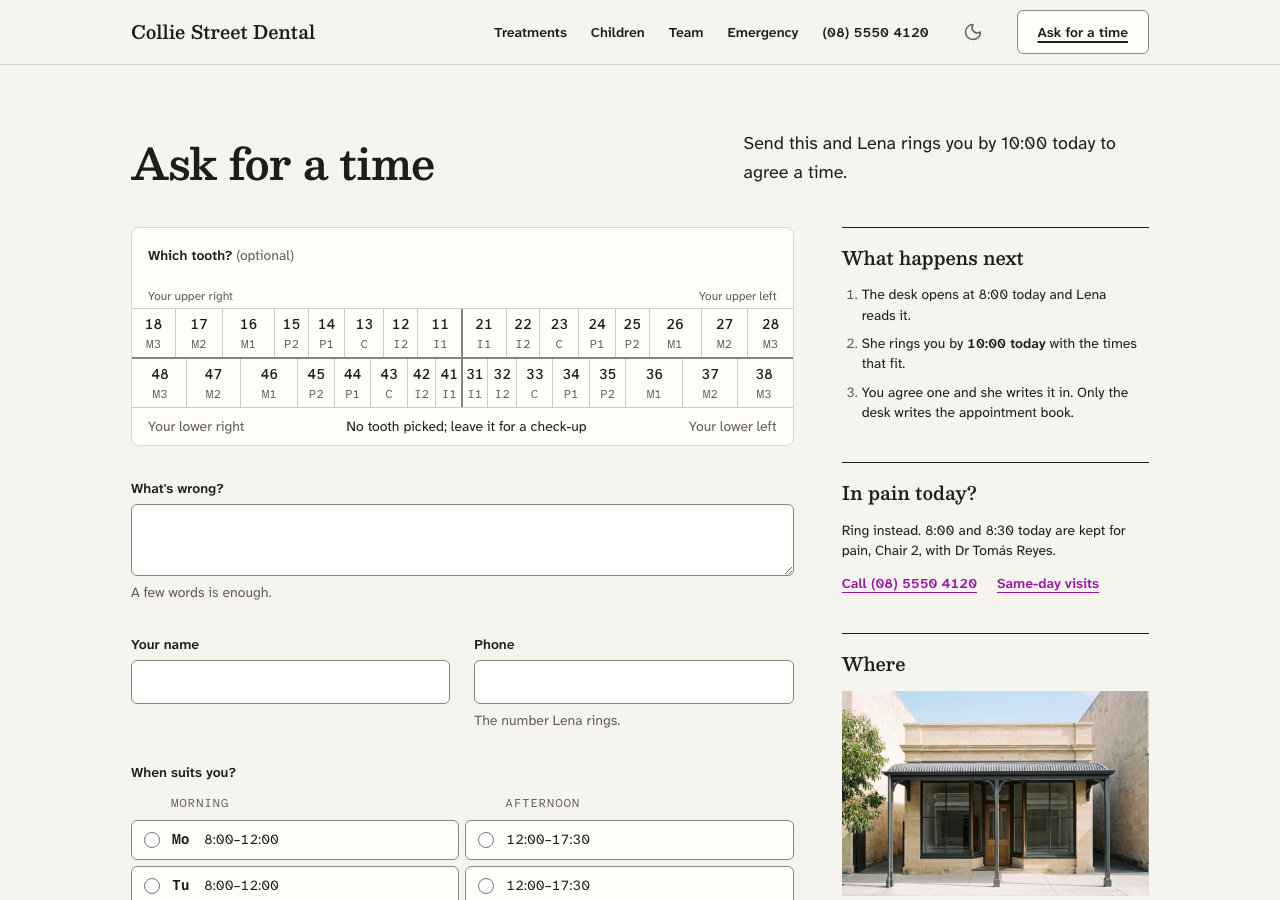Select tooth 35 P2 lower left

click(x=607, y=383)
